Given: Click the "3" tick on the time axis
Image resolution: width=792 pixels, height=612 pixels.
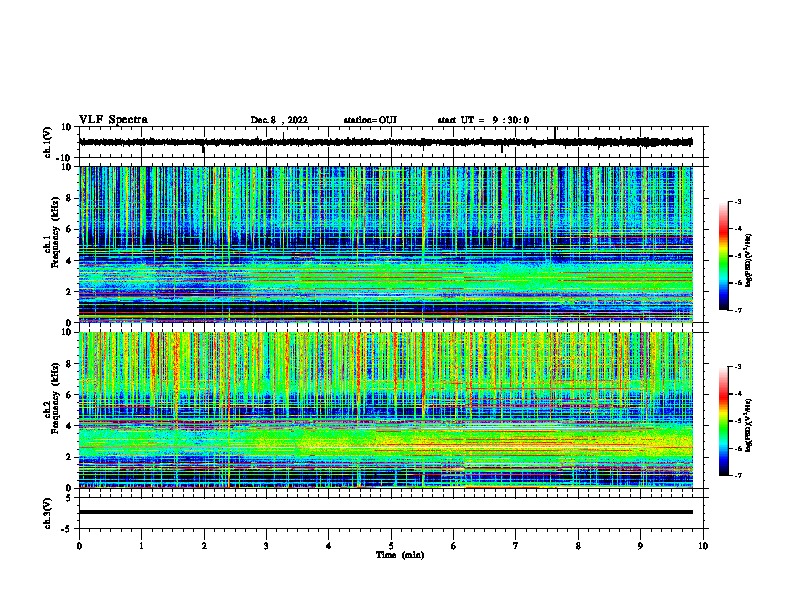Looking at the screenshot, I should pyautogui.click(x=266, y=546).
